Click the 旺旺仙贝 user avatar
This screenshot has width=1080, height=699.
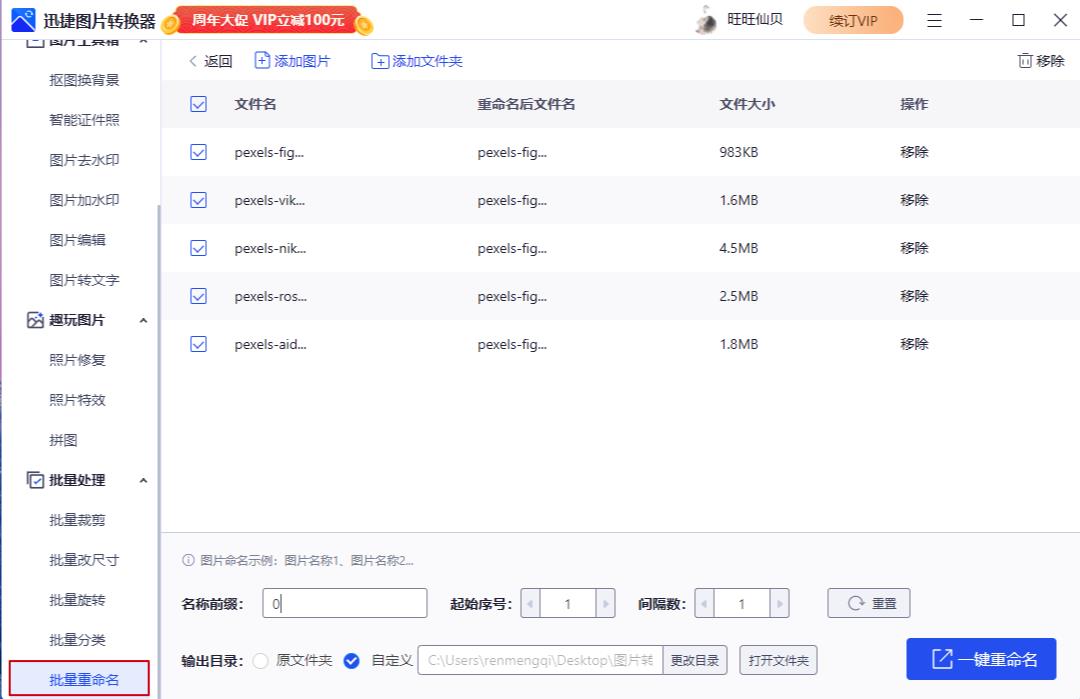(707, 20)
